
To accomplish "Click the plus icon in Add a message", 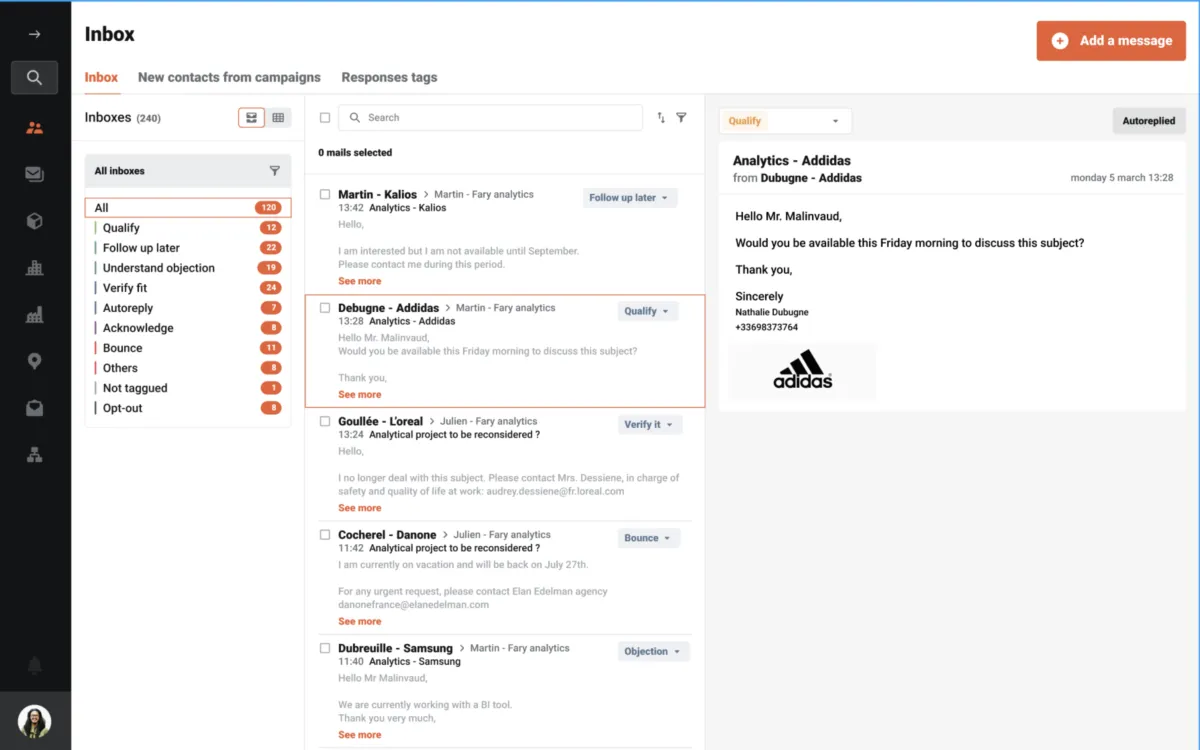I will pos(1060,41).
